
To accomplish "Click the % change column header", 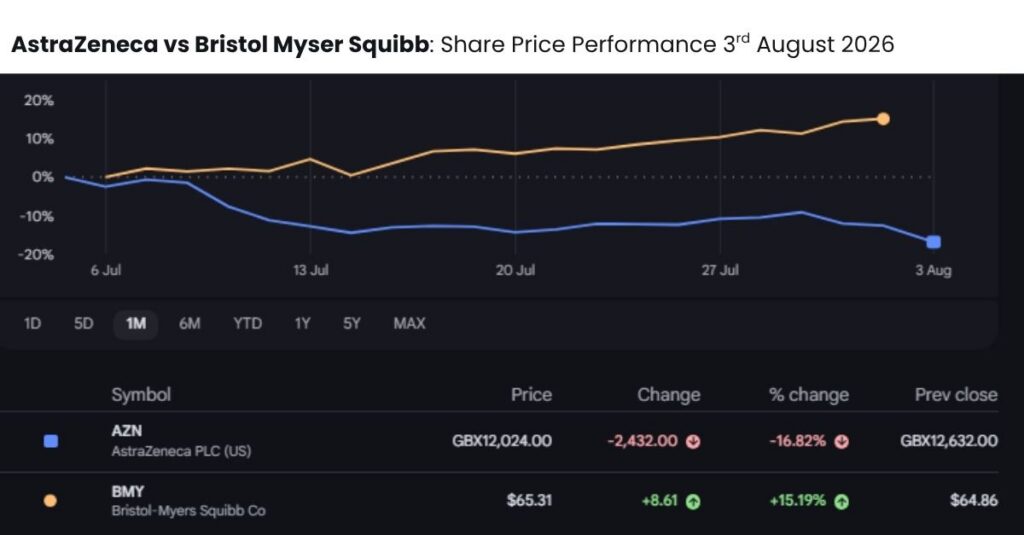I will [x=808, y=395].
